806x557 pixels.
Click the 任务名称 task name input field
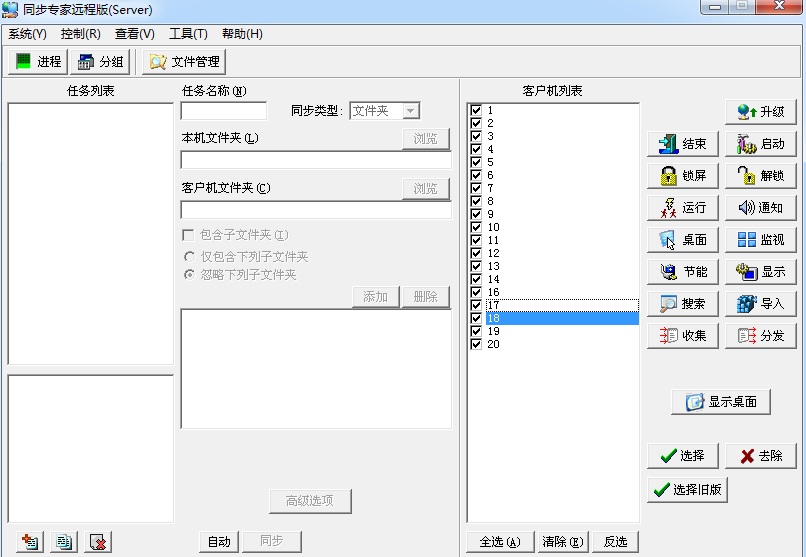click(224, 111)
